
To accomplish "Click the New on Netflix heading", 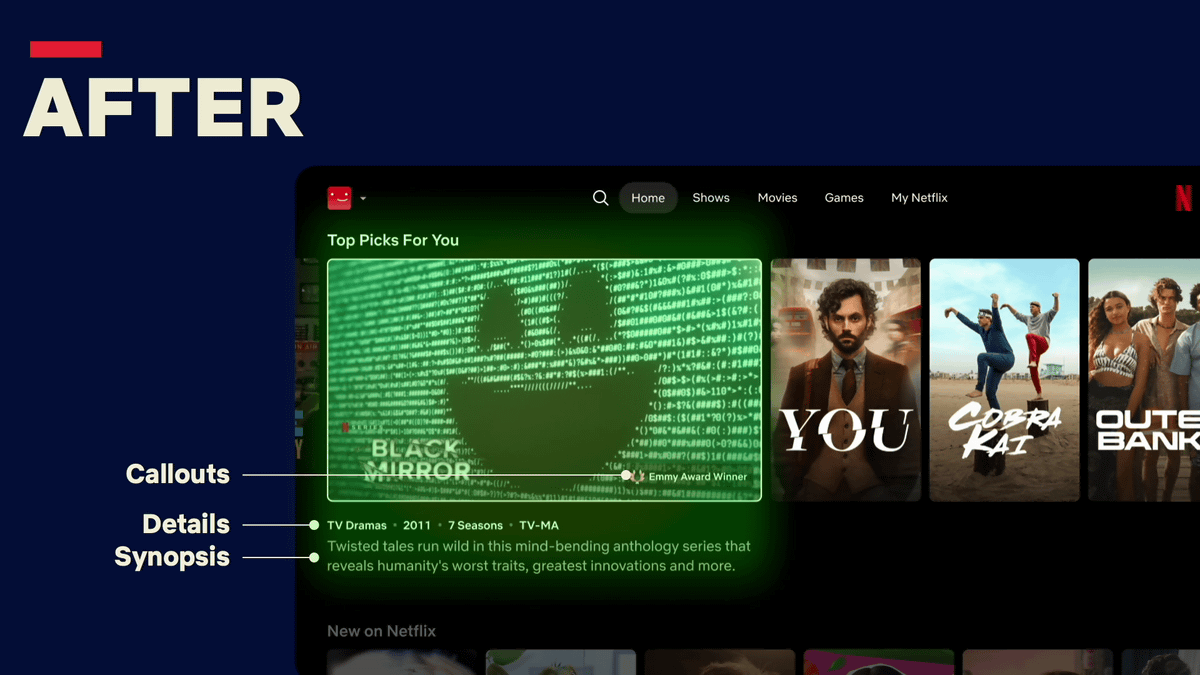I will pyautogui.click(x=381, y=631).
